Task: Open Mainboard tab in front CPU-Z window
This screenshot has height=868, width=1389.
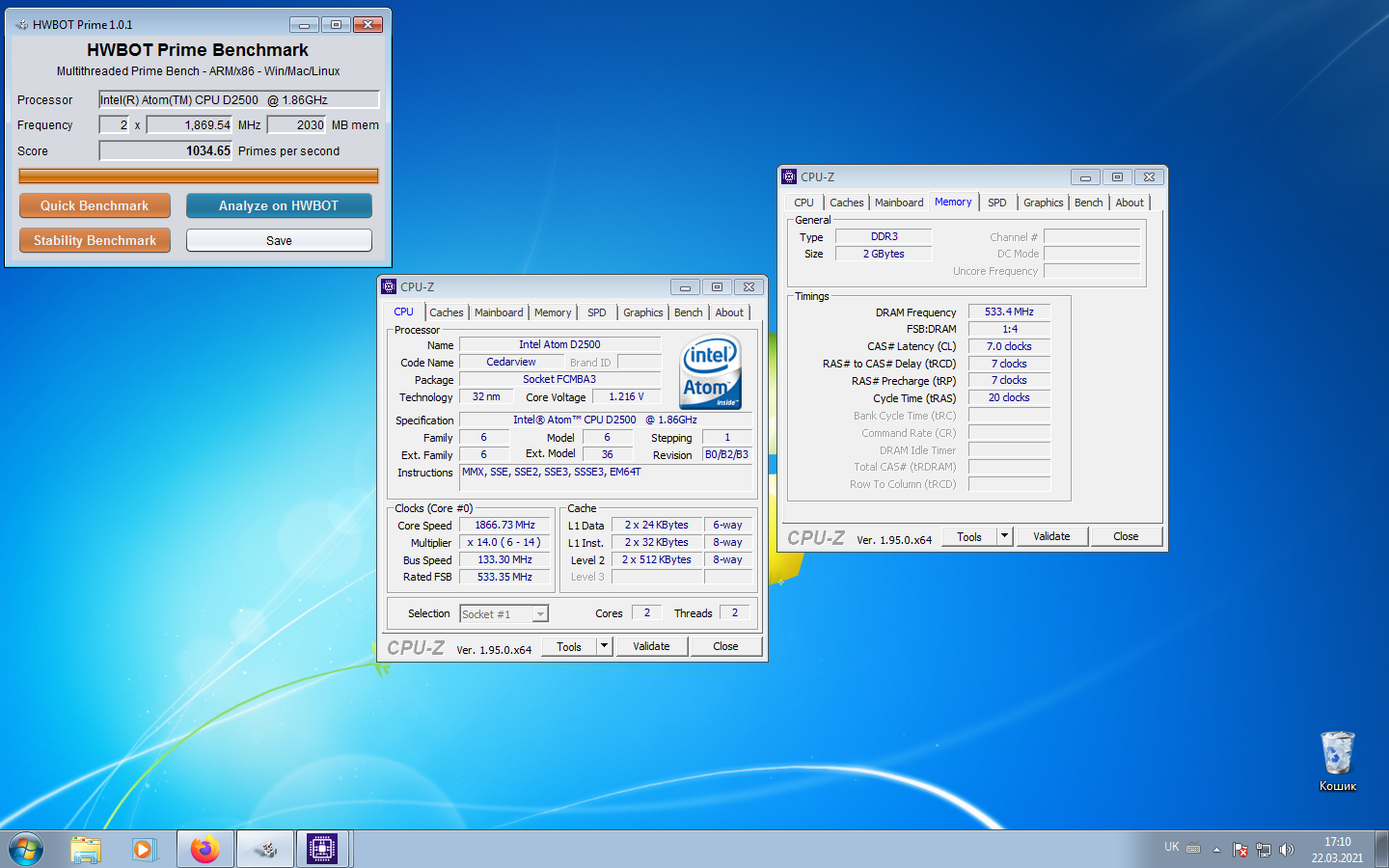Action: 499,312
